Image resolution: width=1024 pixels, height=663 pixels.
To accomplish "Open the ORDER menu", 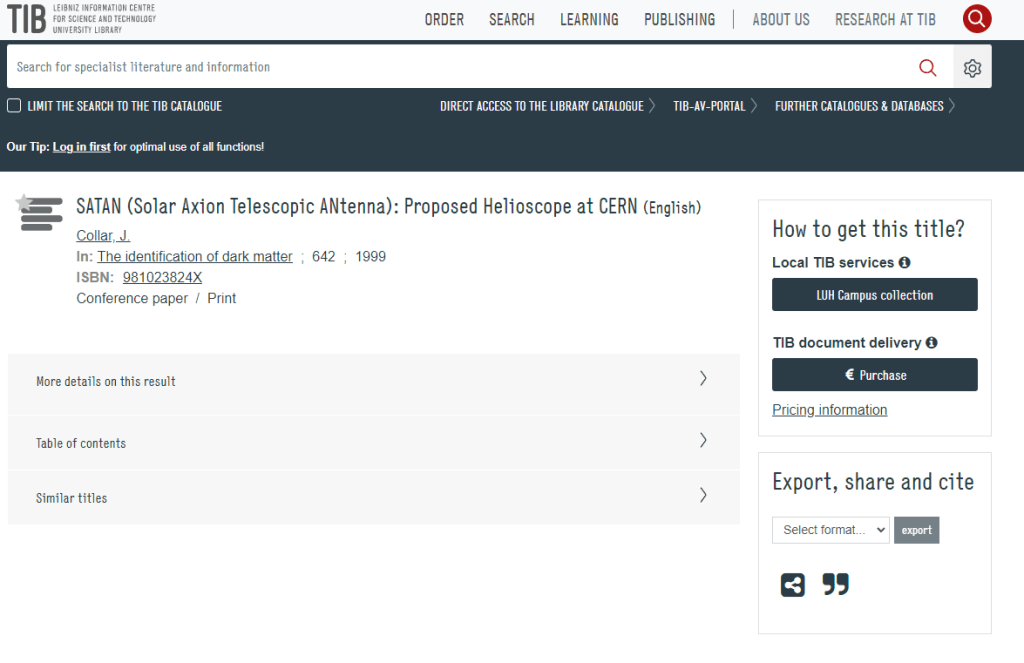I will pos(444,20).
